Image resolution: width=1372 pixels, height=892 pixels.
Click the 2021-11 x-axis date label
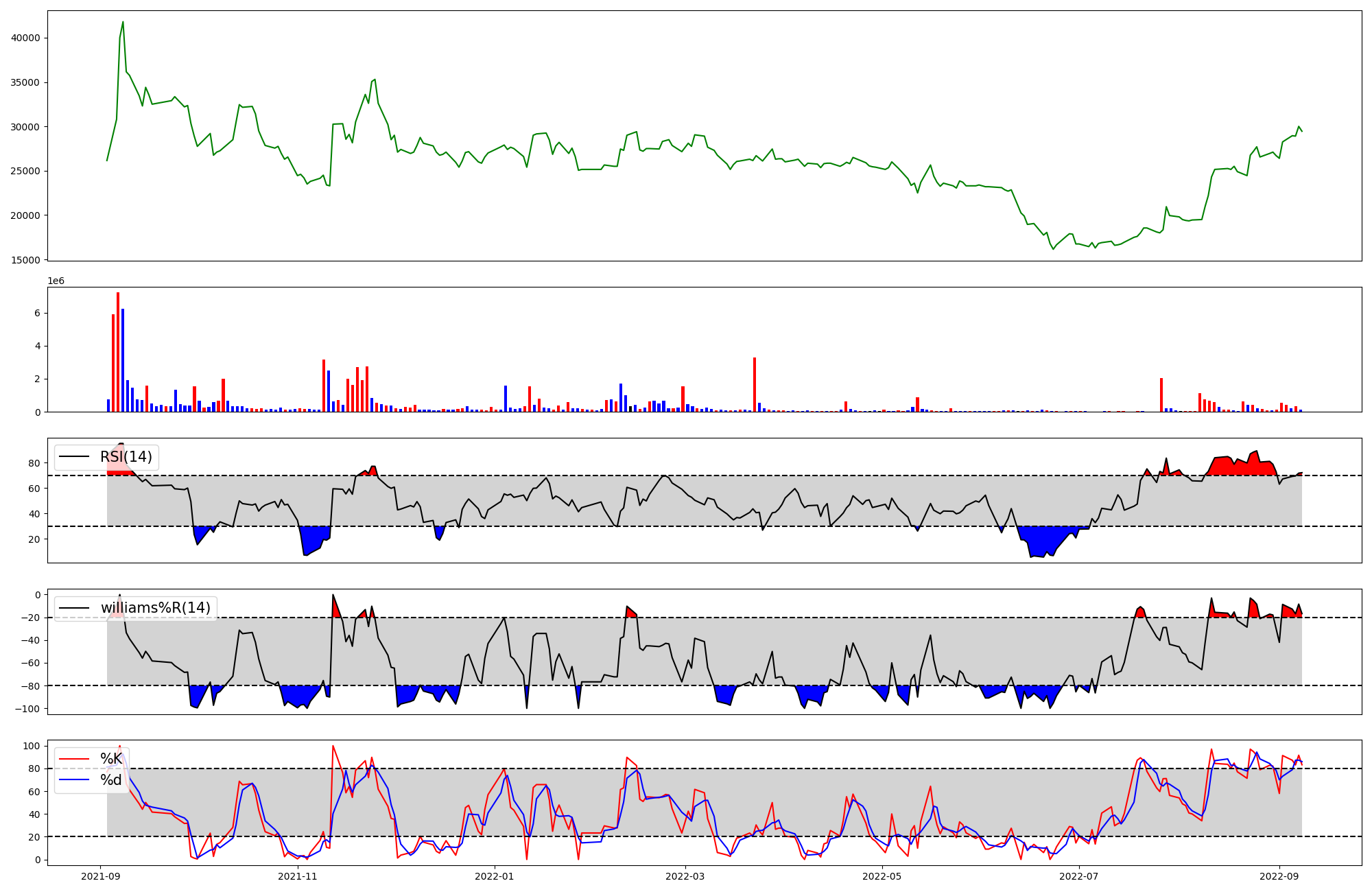click(298, 876)
